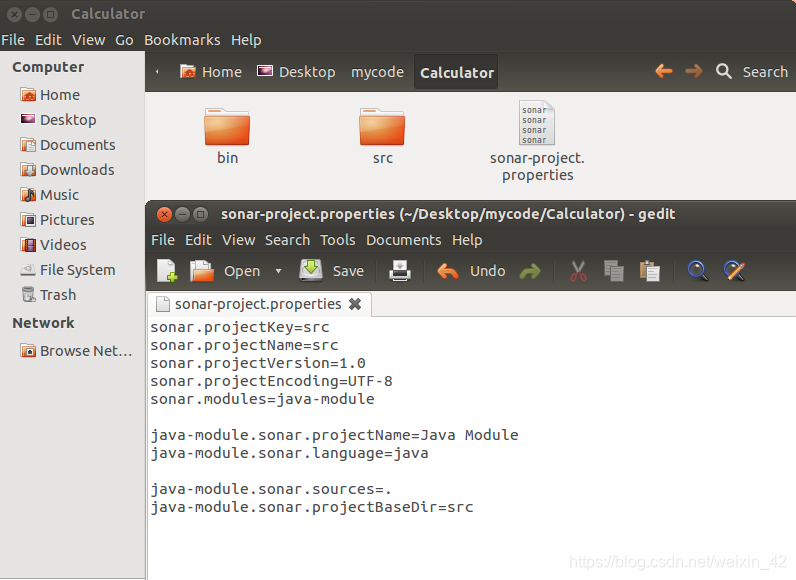Image resolution: width=796 pixels, height=580 pixels.
Task: Click the Search button in file manager
Action: 752,72
